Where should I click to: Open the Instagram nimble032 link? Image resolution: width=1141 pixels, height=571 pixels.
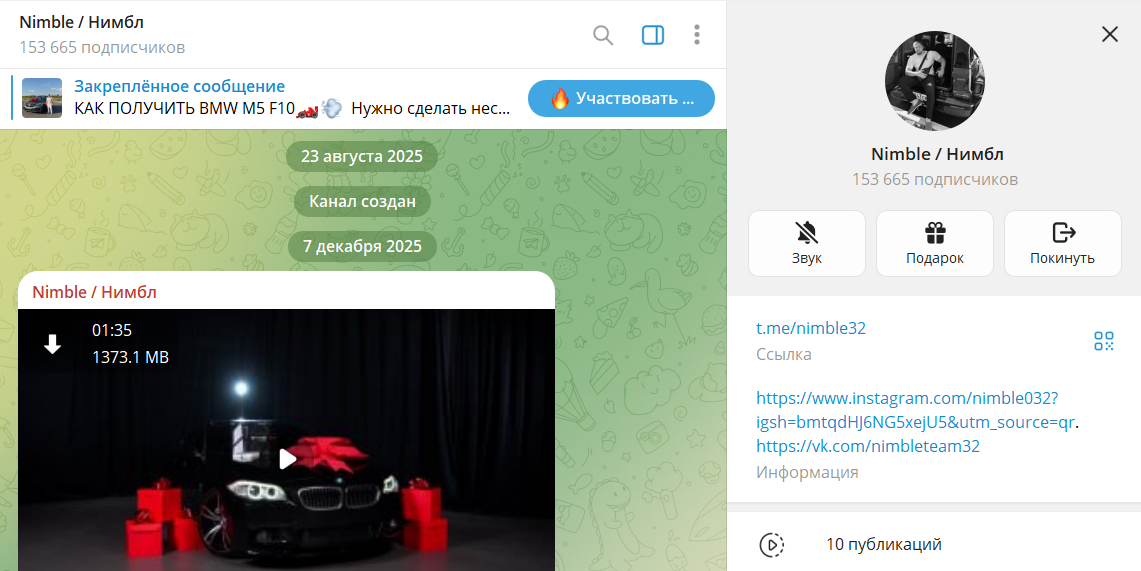(x=916, y=410)
